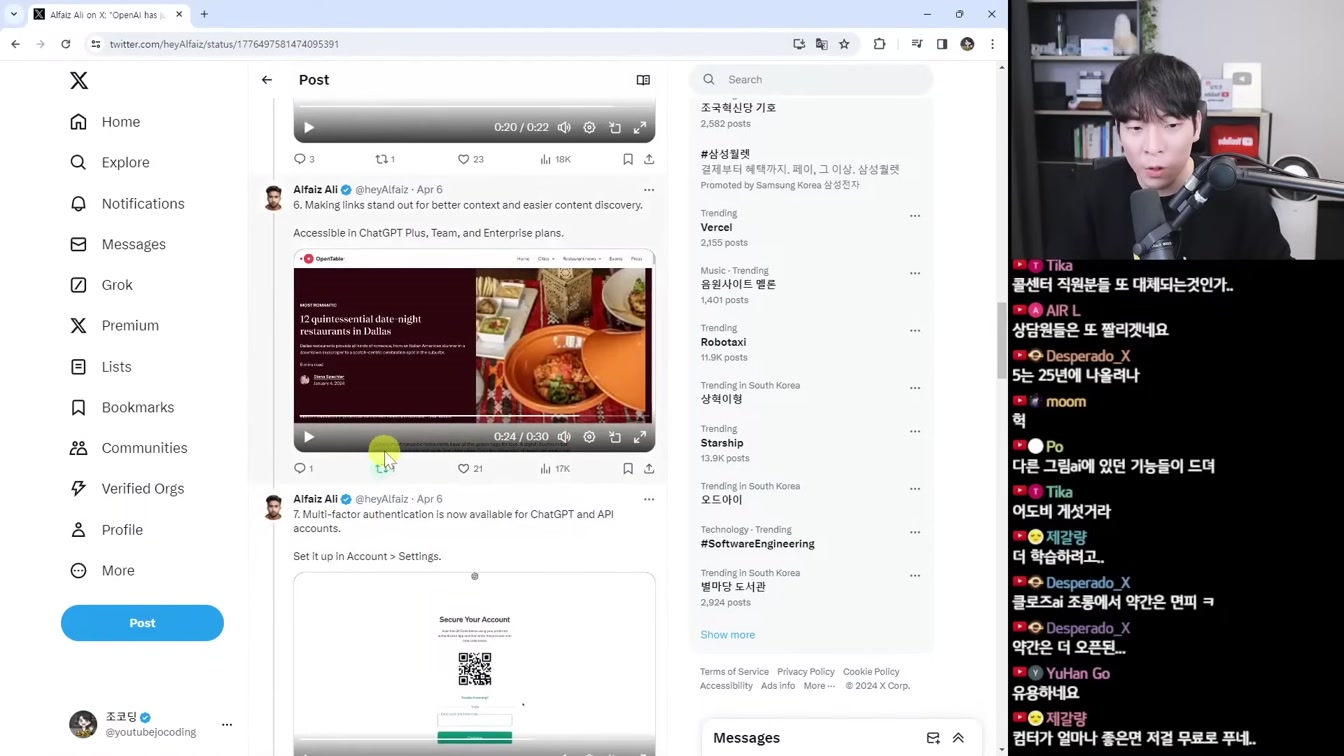1344x756 pixels.
Task: Open more options on post 6
Action: tap(649, 190)
